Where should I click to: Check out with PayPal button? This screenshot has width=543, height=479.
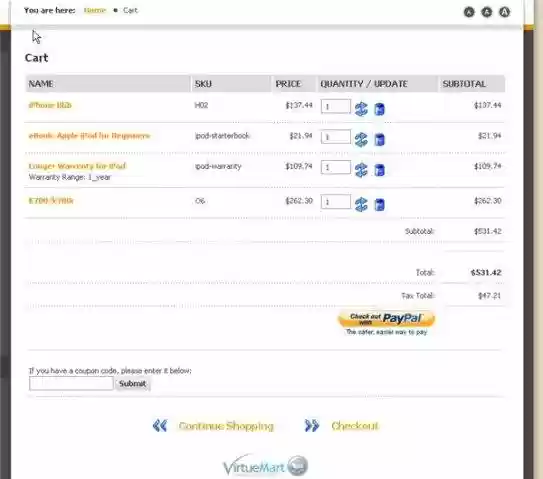click(x=386, y=319)
